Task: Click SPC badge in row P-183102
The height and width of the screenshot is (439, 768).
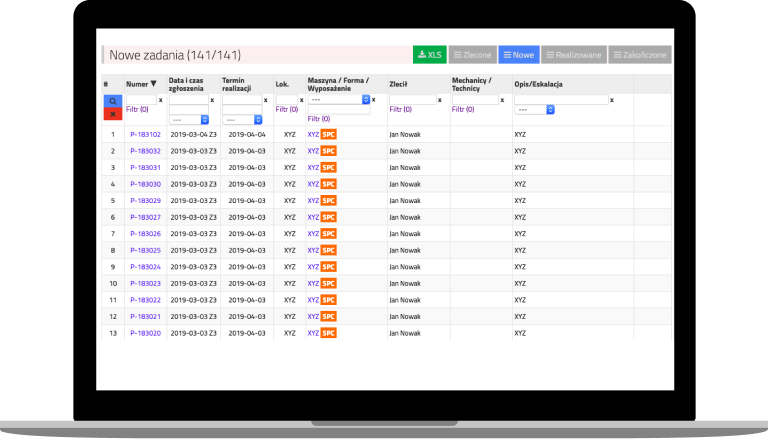Action: pyautogui.click(x=329, y=134)
